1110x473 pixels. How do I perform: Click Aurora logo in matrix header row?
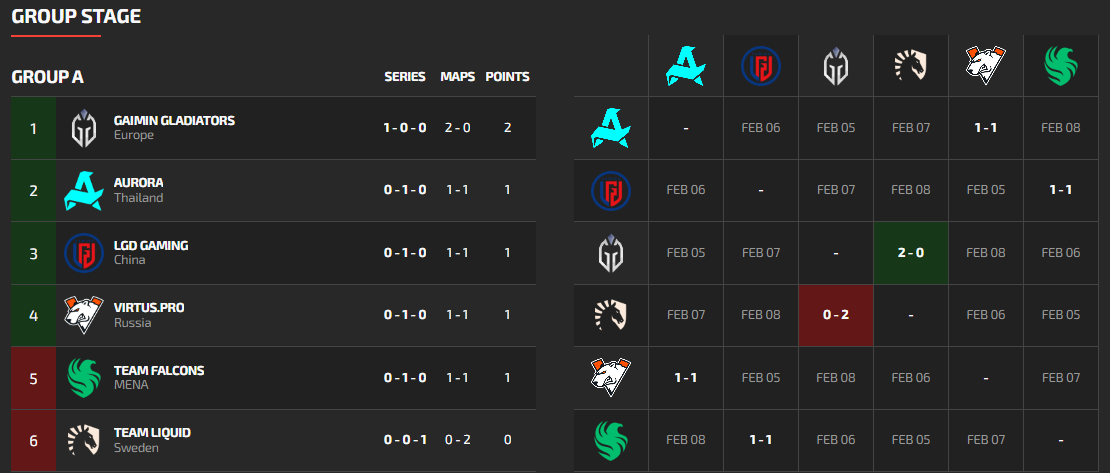coord(686,66)
